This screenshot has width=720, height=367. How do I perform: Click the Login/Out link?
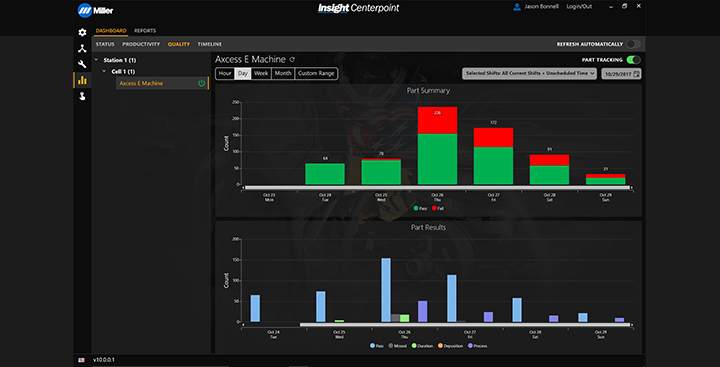pyautogui.click(x=579, y=7)
